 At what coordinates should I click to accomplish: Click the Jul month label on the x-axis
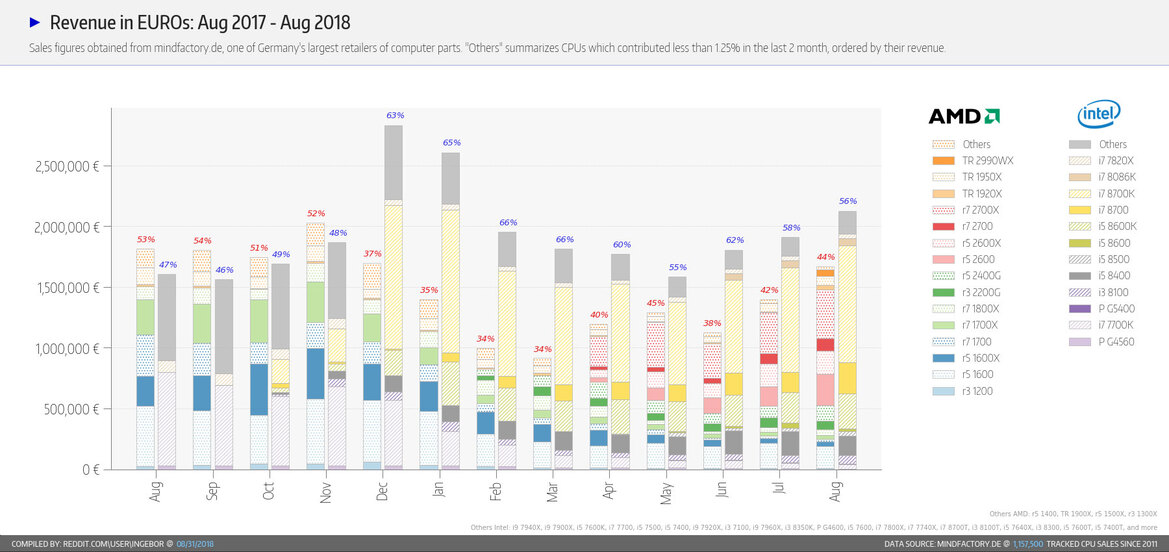pos(781,490)
